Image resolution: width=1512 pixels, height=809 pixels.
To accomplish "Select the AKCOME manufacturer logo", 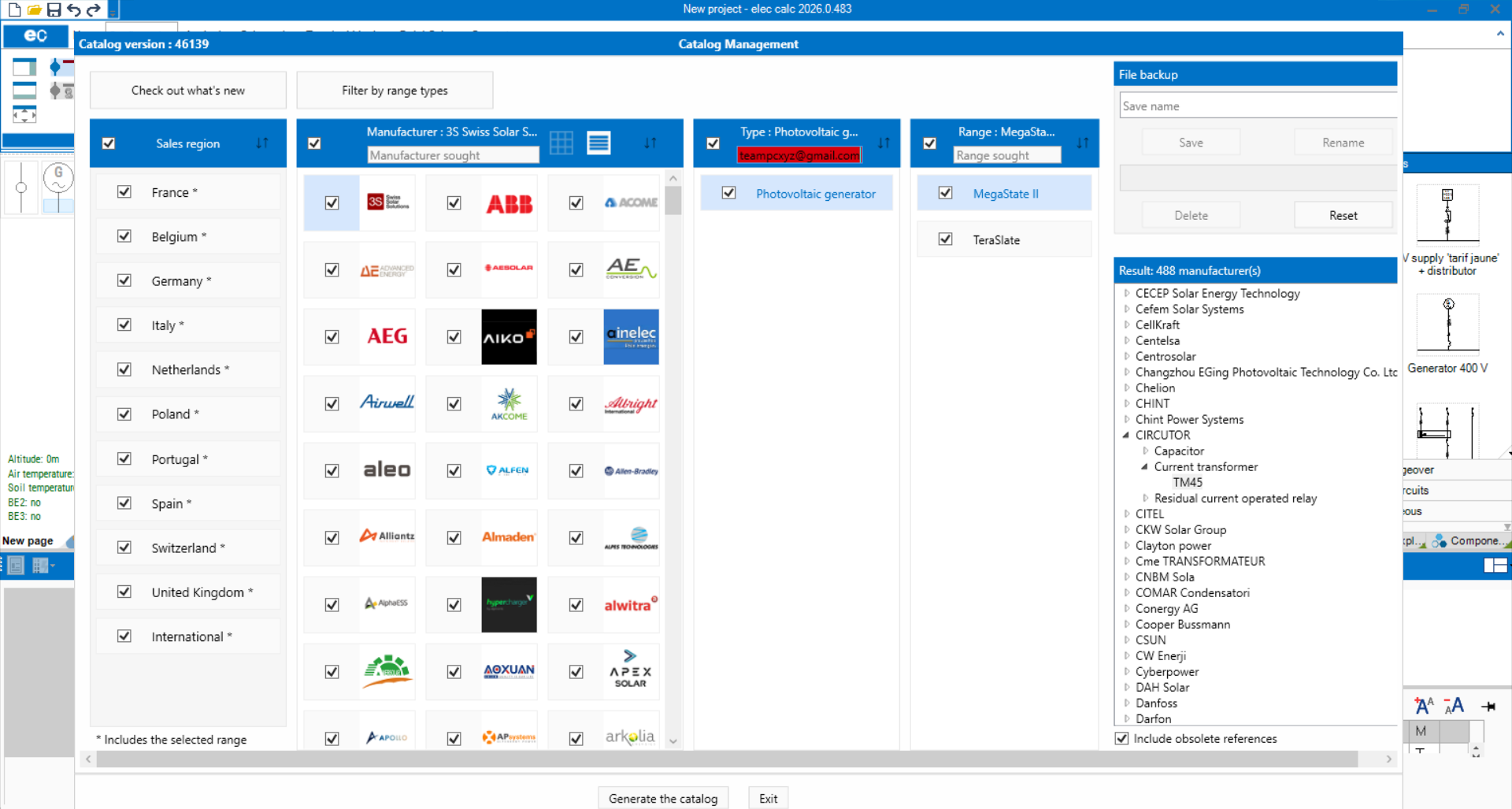I will [x=510, y=403].
